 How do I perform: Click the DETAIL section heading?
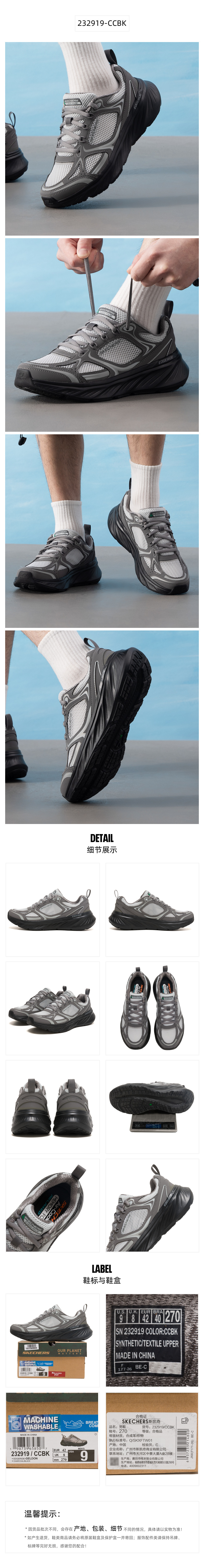(x=102, y=838)
